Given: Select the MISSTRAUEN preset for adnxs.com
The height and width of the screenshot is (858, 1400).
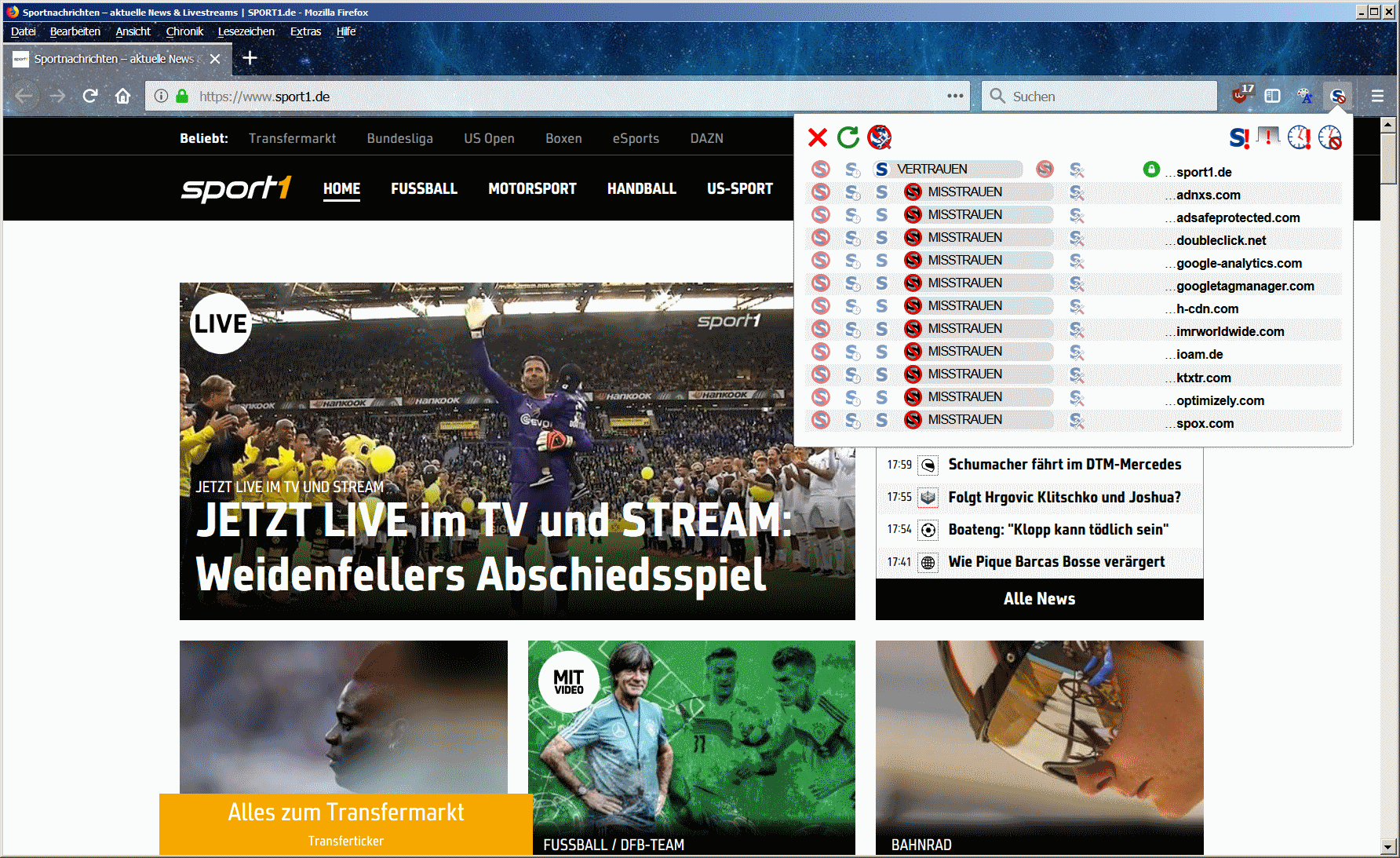Looking at the screenshot, I should tap(978, 192).
